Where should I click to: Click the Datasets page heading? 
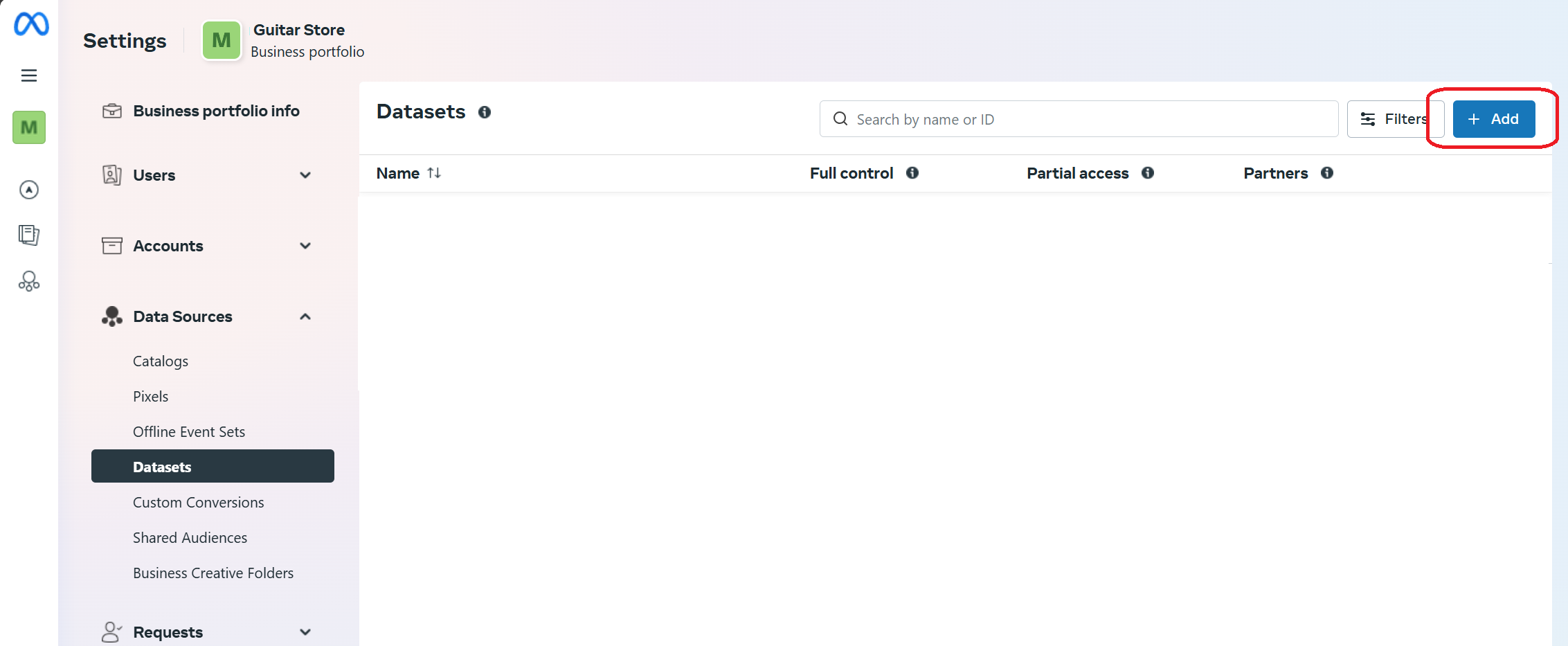[x=421, y=111]
